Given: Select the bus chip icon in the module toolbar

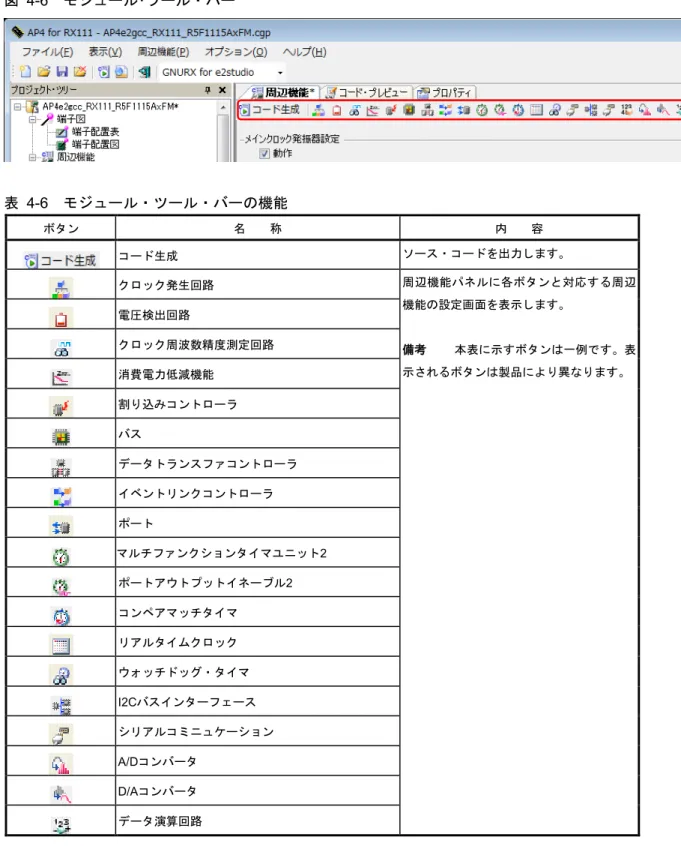Looking at the screenshot, I should (x=409, y=110).
